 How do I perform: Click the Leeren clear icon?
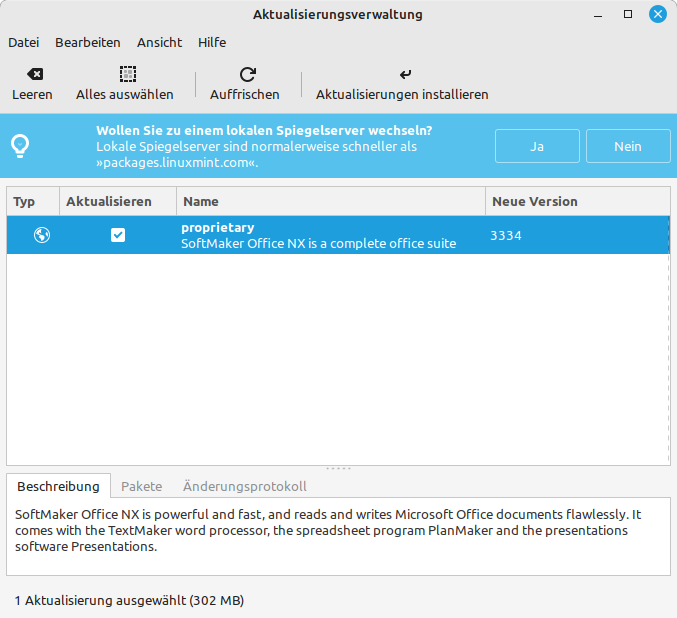click(x=35, y=74)
